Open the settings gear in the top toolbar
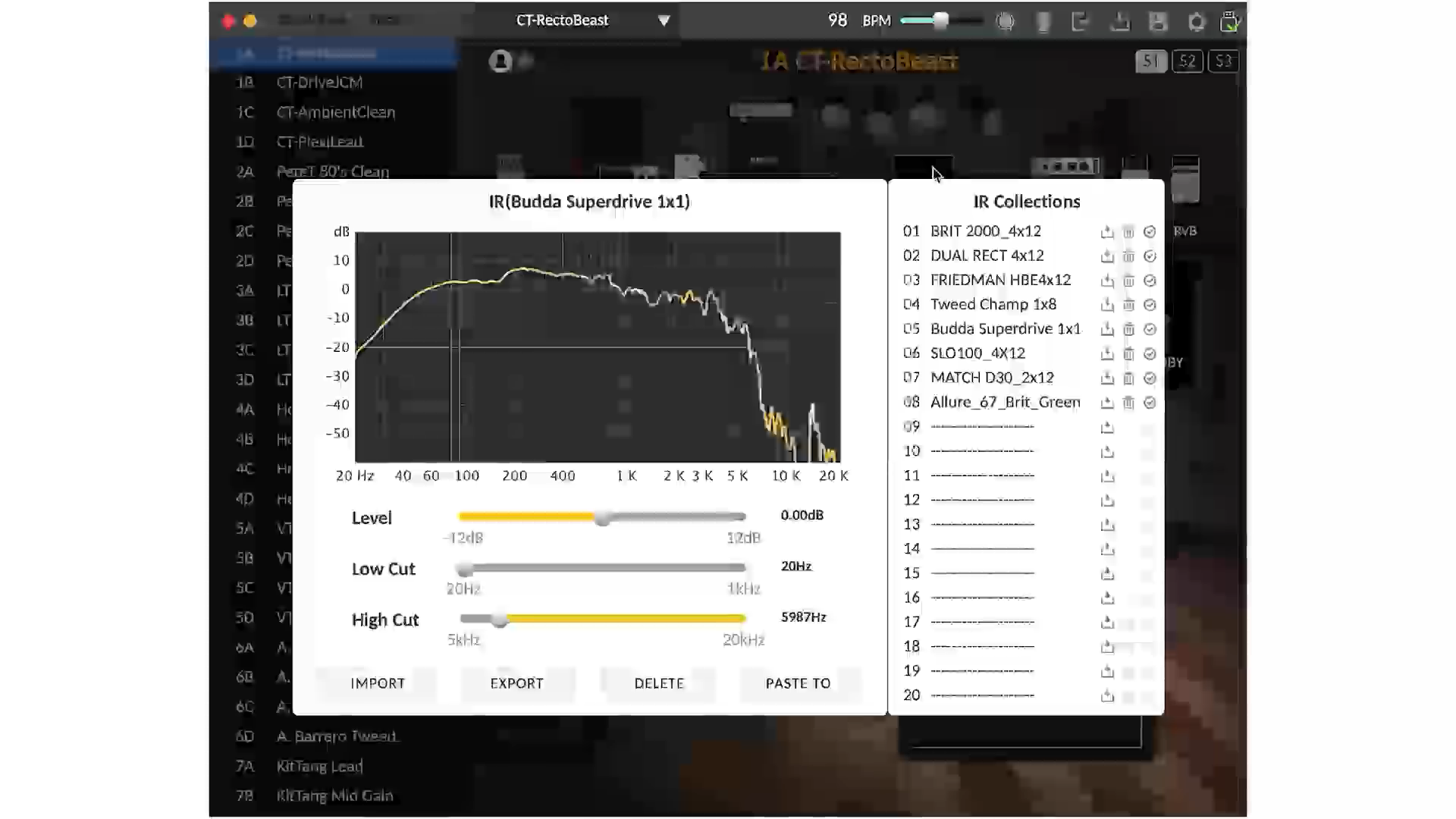The width and height of the screenshot is (1456, 819). coord(1196,21)
